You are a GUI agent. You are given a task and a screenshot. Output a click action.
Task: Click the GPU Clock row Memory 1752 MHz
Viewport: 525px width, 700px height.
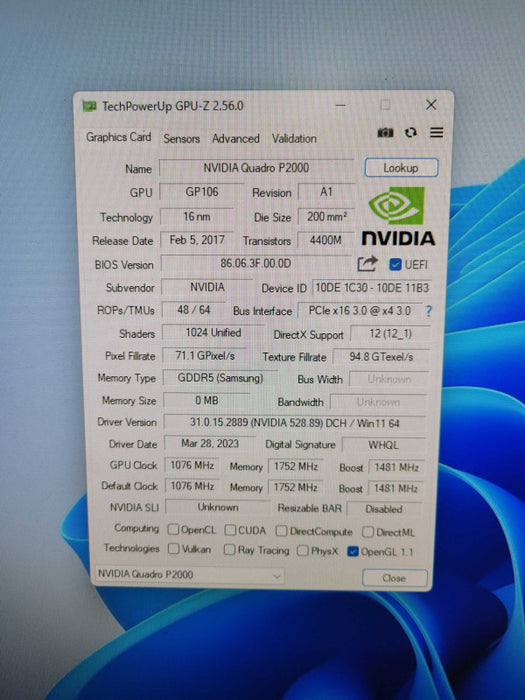coord(296,467)
